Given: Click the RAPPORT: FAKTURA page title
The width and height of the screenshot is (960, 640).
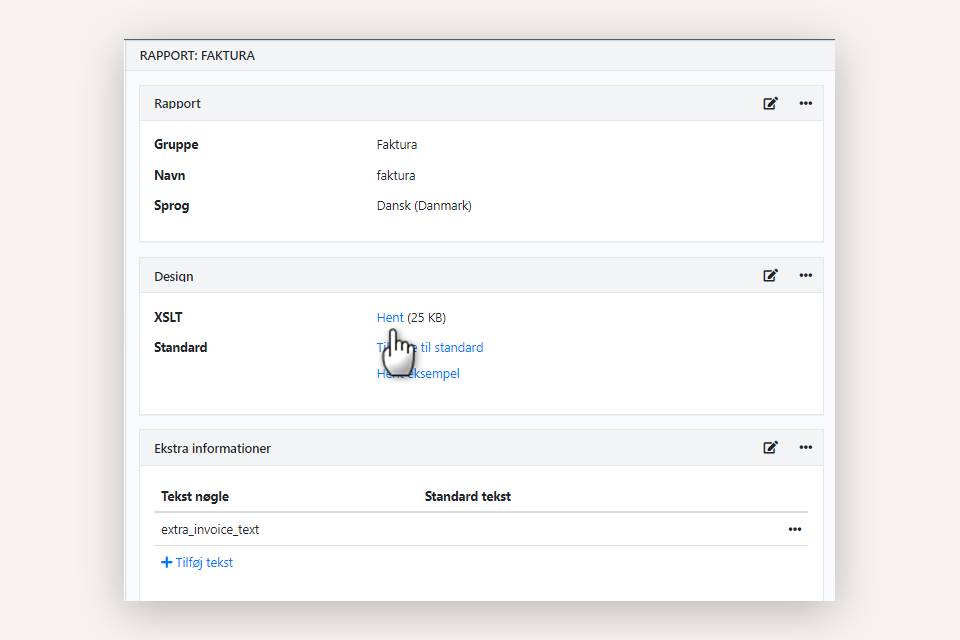Looking at the screenshot, I should [197, 56].
